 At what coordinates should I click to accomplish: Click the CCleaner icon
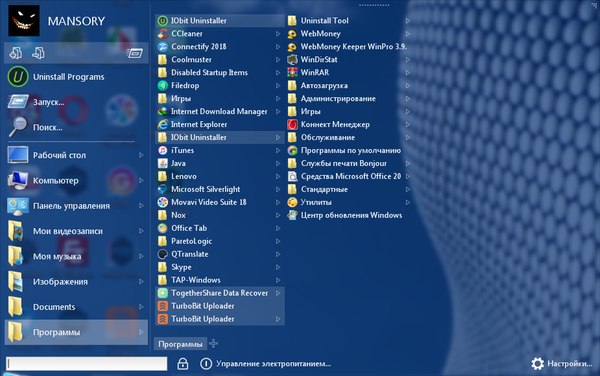tap(163, 34)
